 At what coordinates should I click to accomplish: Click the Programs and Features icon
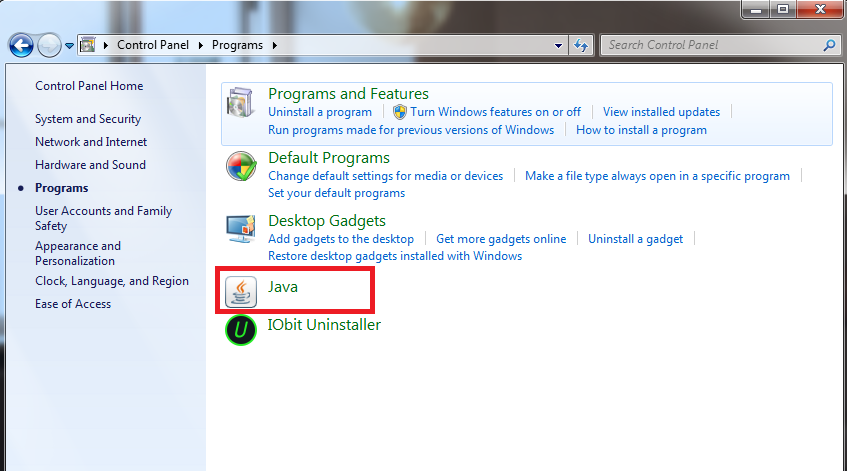(x=240, y=102)
